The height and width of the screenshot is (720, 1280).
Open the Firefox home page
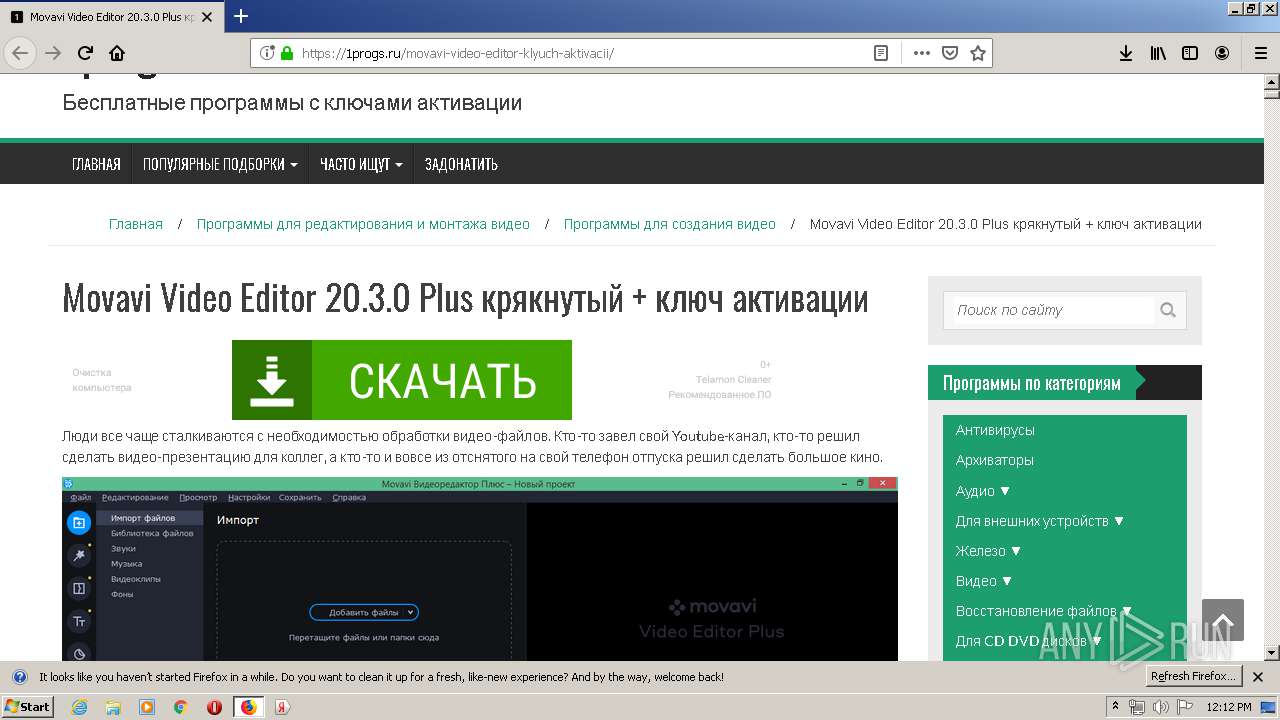117,53
